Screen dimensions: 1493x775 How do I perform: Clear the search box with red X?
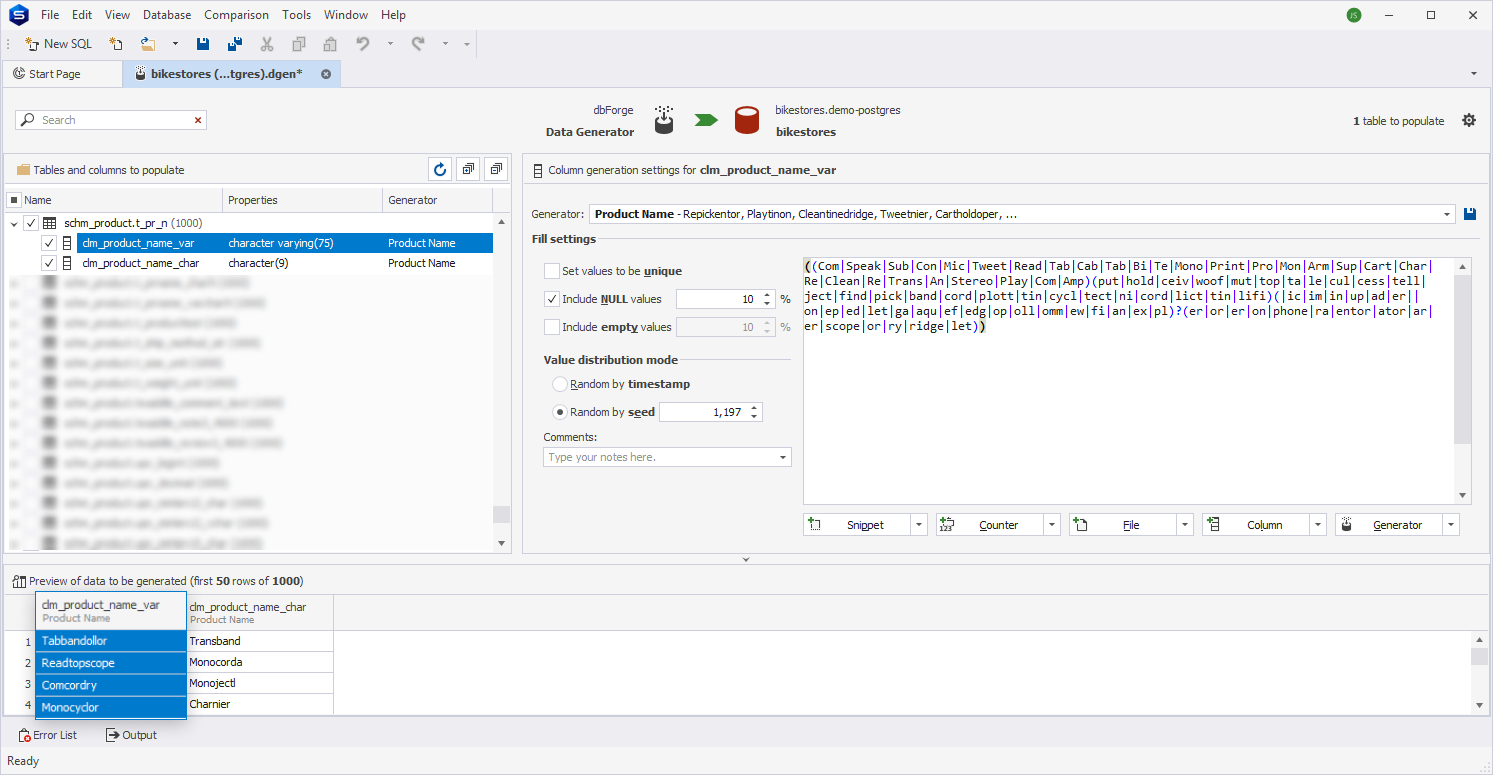point(198,120)
